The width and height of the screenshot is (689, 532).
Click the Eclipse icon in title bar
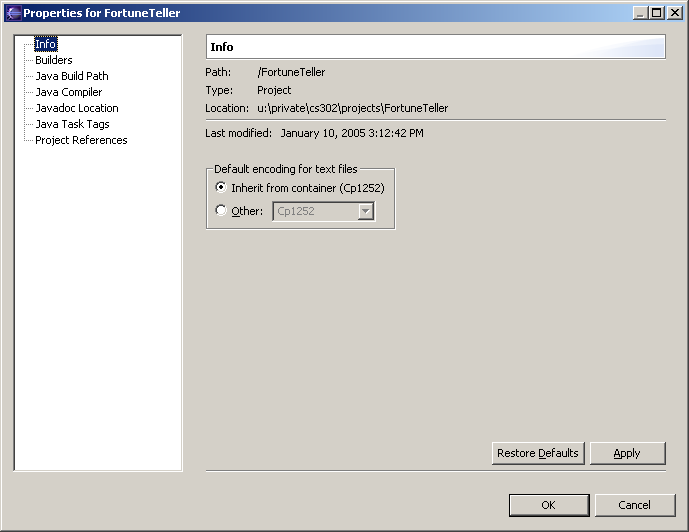tap(13, 13)
